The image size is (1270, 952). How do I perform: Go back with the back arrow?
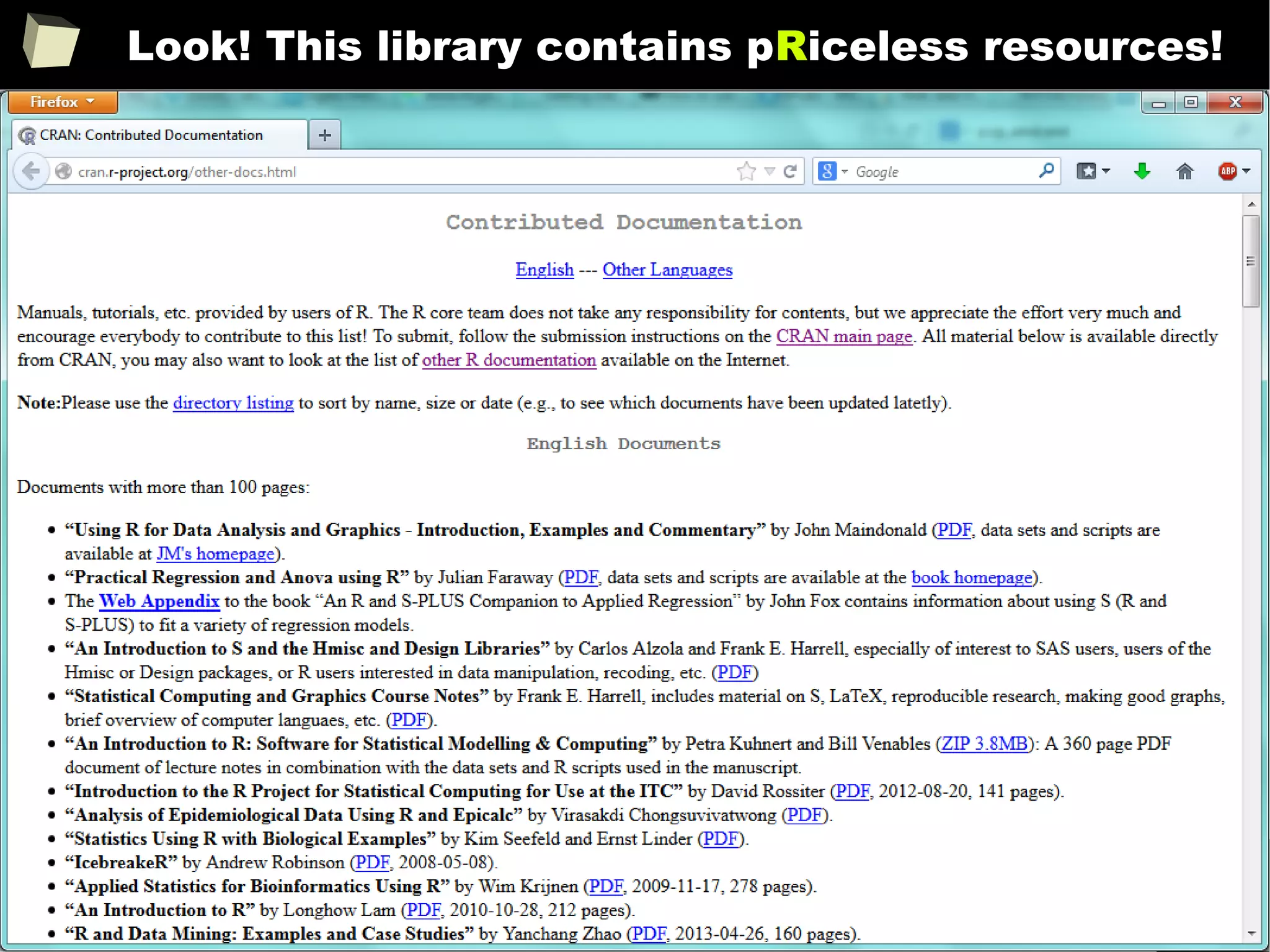pyautogui.click(x=31, y=171)
